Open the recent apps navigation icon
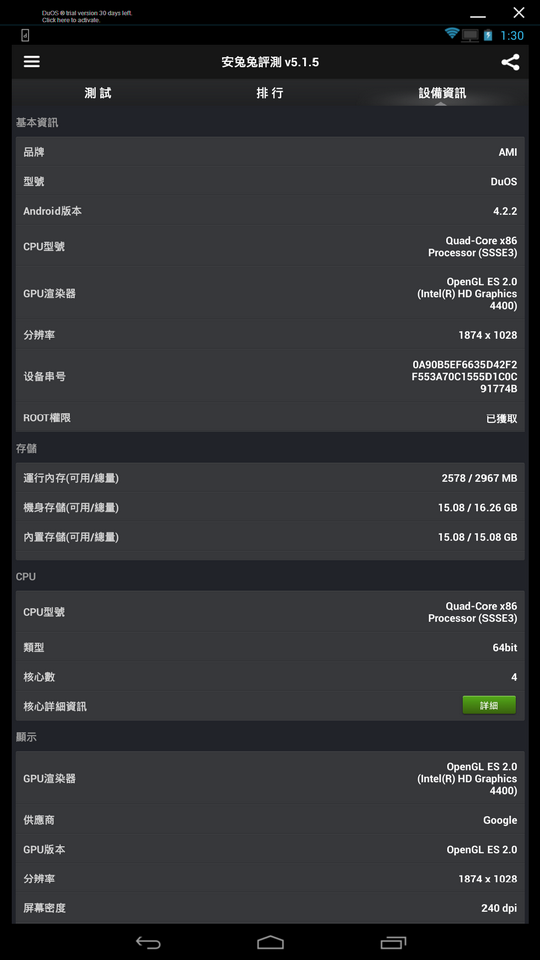Image resolution: width=540 pixels, height=960 pixels. [x=392, y=942]
